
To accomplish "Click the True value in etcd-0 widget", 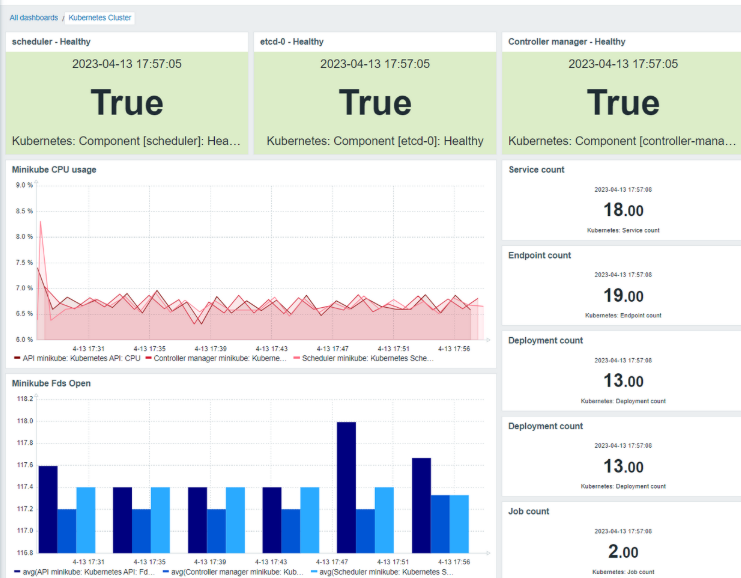I will [x=375, y=103].
